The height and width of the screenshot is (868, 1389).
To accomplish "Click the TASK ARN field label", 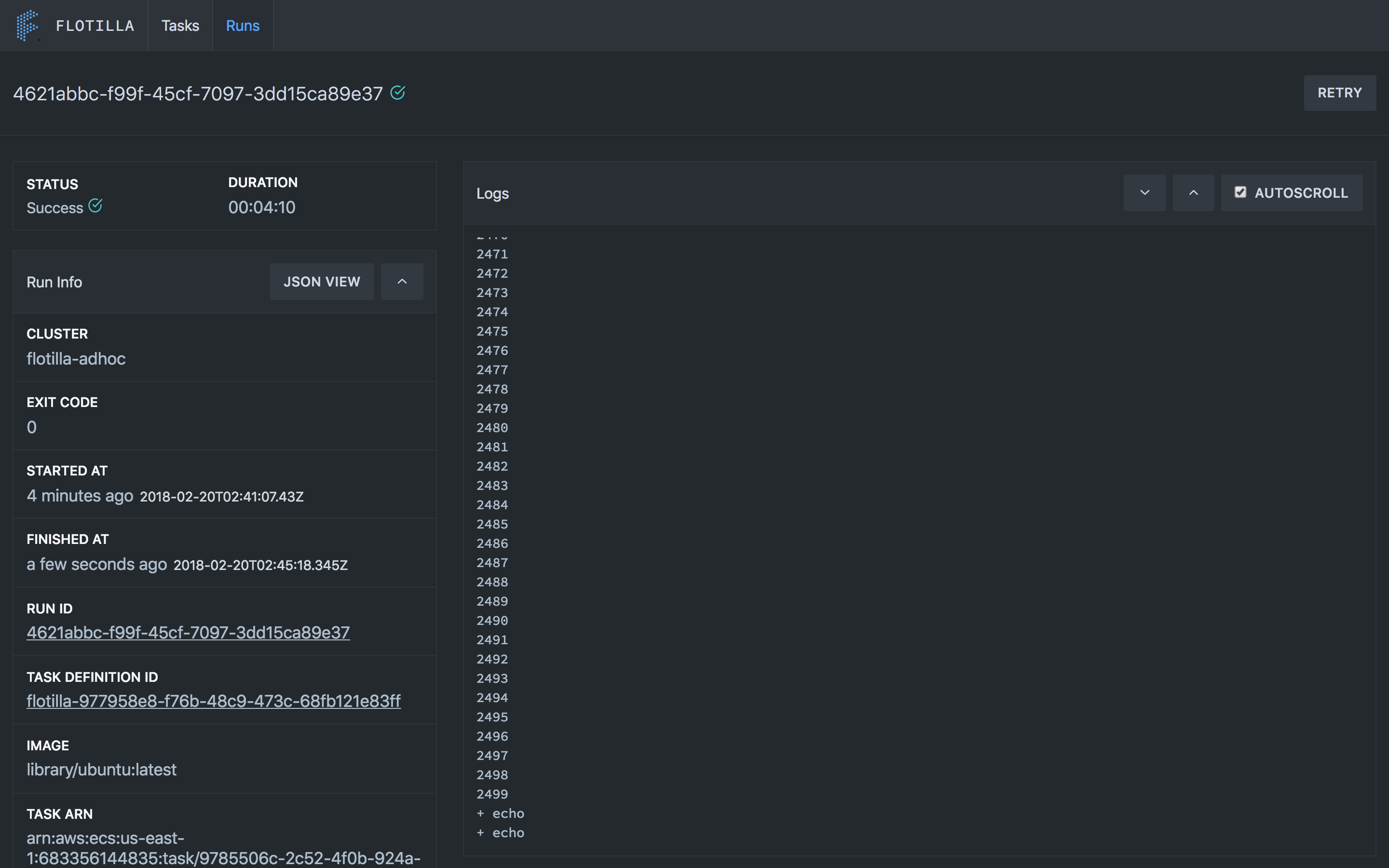I will [x=60, y=814].
